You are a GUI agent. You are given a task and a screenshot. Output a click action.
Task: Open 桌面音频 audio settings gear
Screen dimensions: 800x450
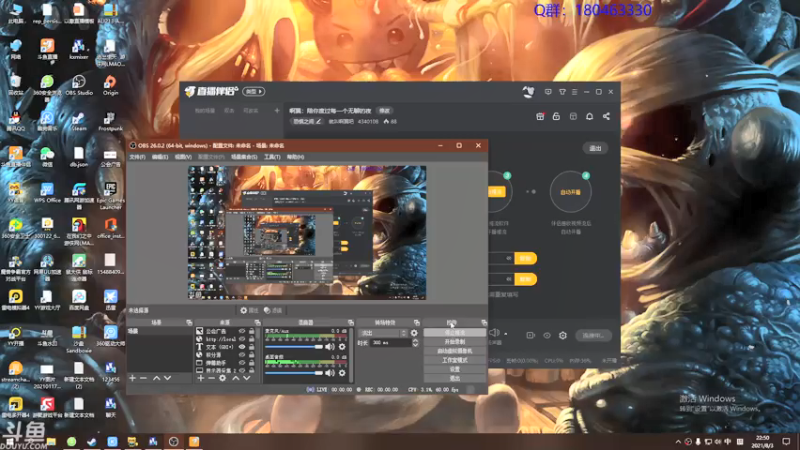[x=342, y=373]
